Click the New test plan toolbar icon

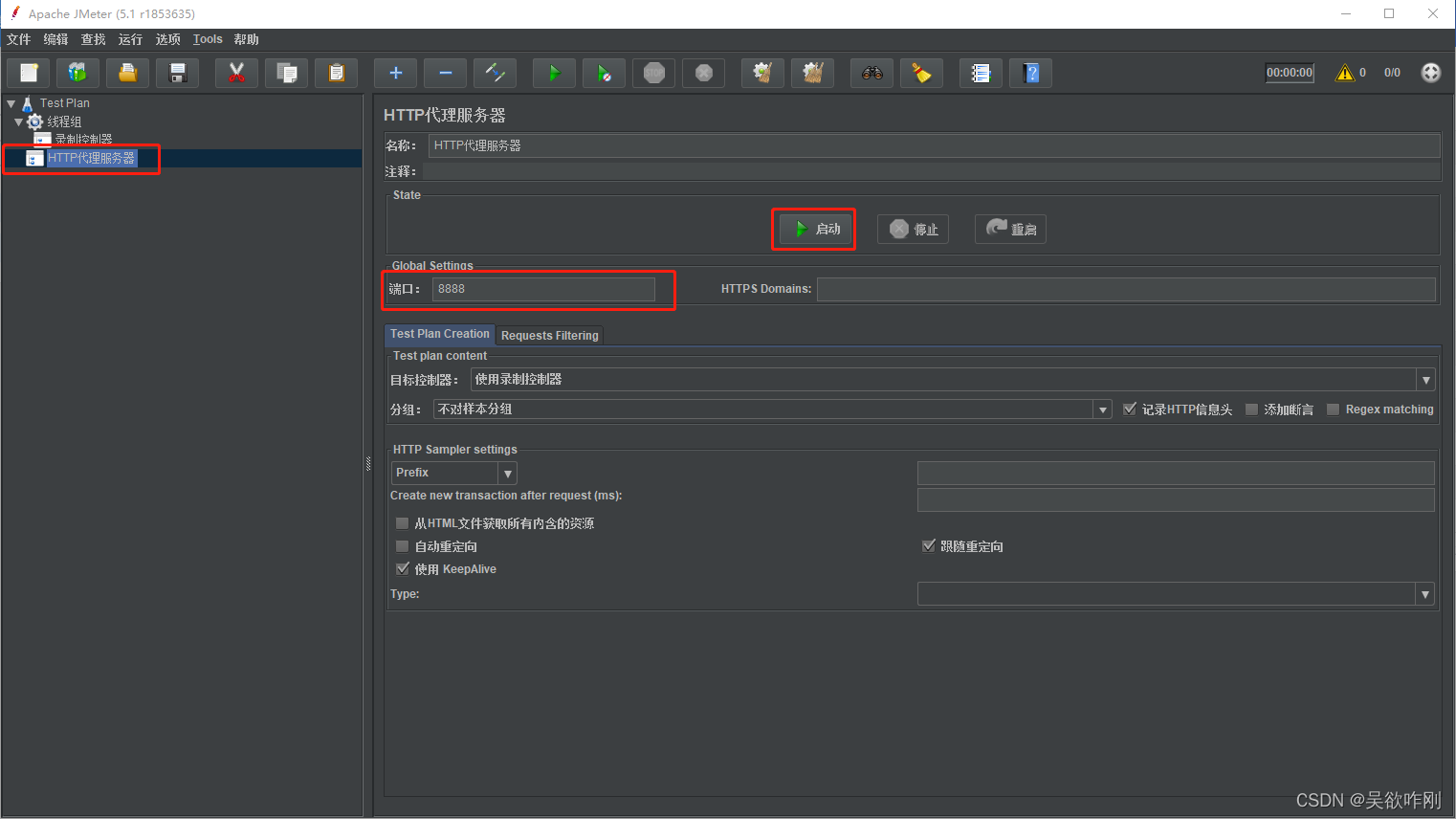click(29, 73)
